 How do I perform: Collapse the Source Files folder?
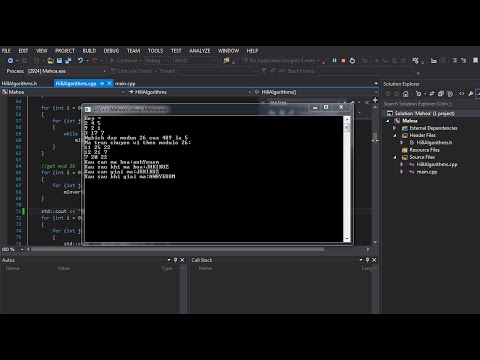(395, 157)
